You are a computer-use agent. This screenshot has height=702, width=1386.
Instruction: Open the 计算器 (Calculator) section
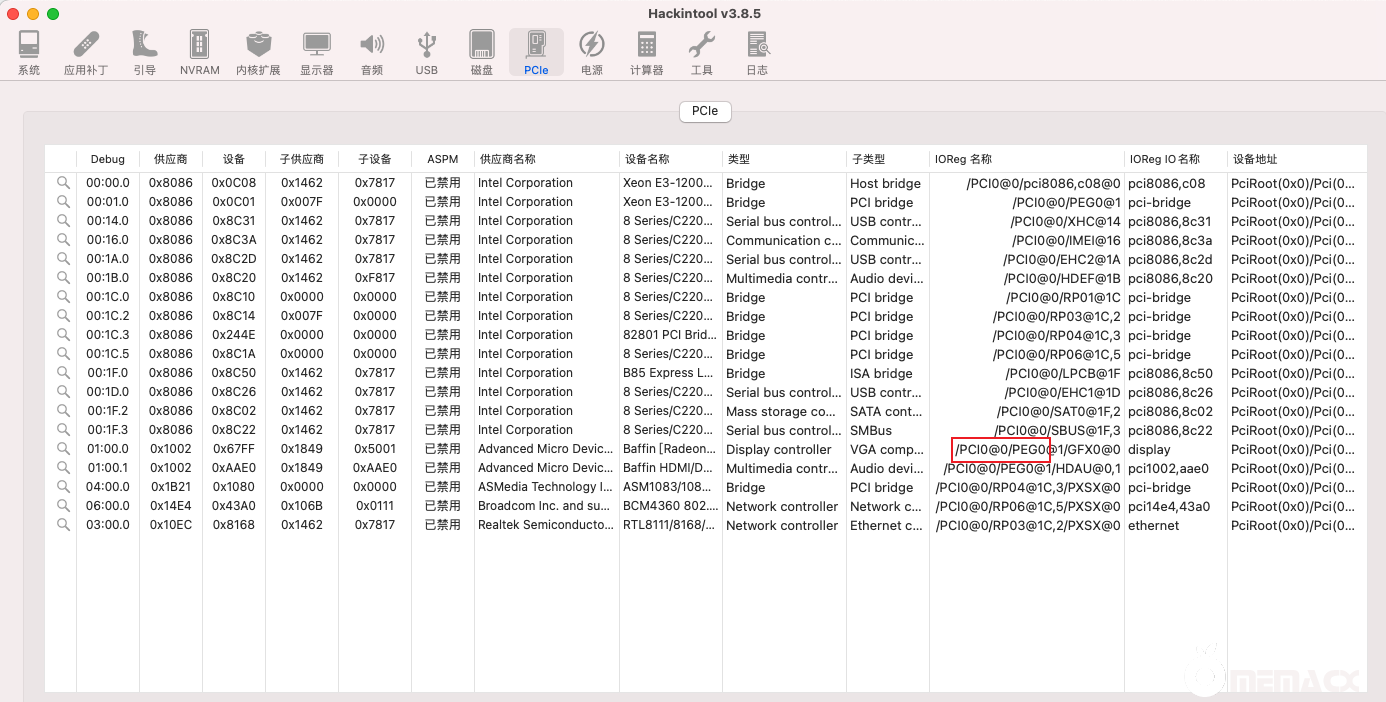[647, 52]
